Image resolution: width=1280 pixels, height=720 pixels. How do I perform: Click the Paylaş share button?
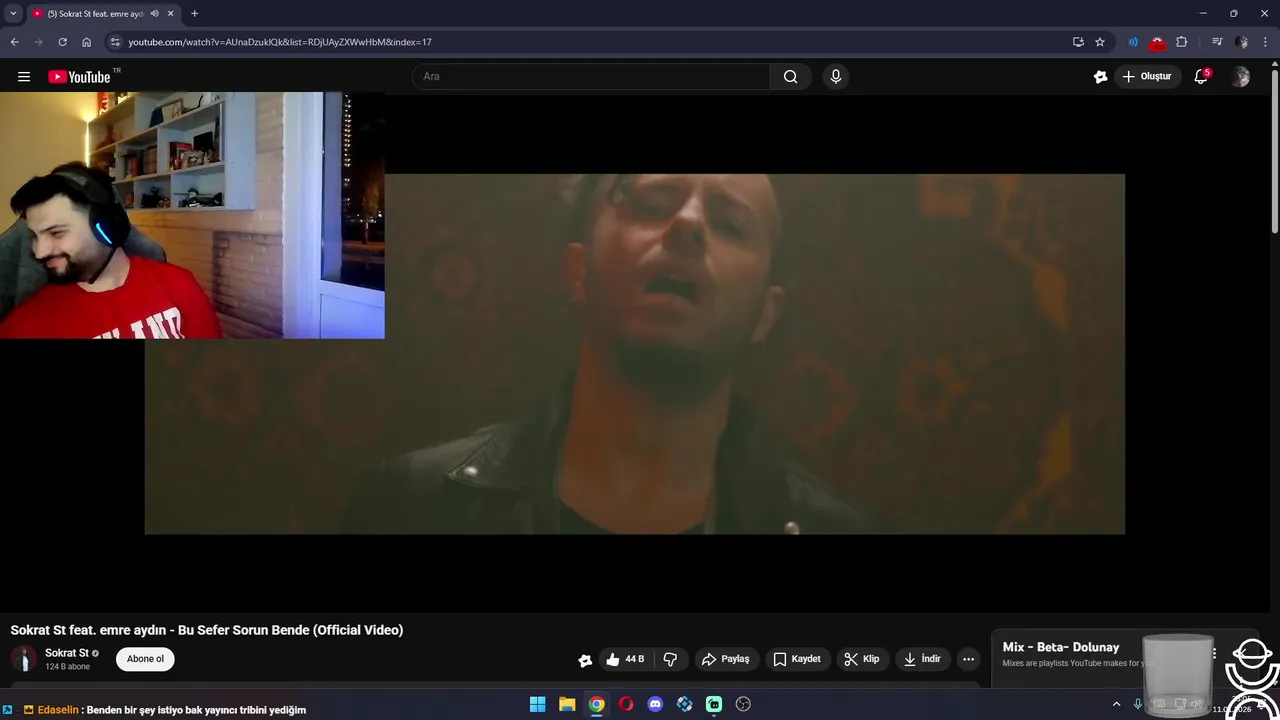(x=726, y=659)
